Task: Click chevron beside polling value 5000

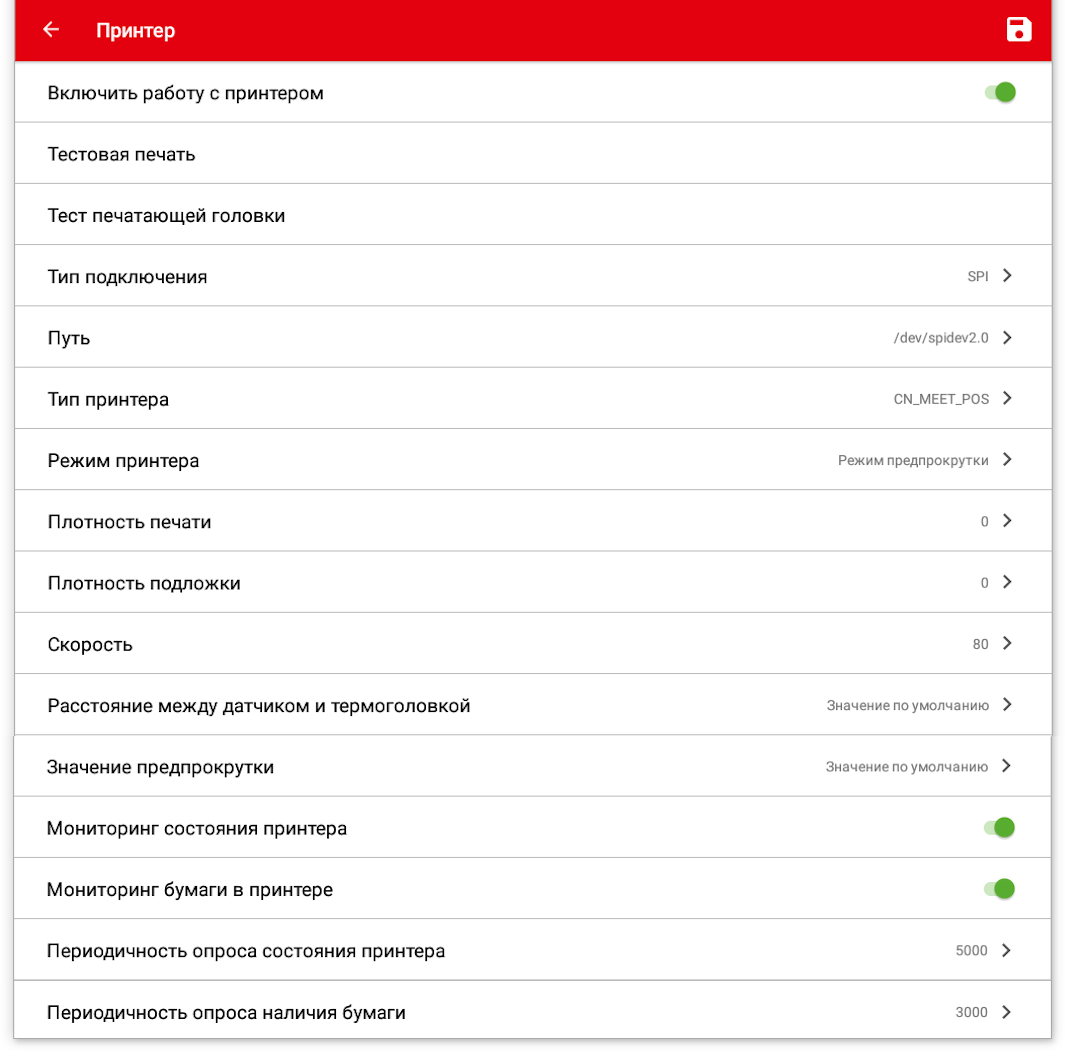Action: (1006, 950)
